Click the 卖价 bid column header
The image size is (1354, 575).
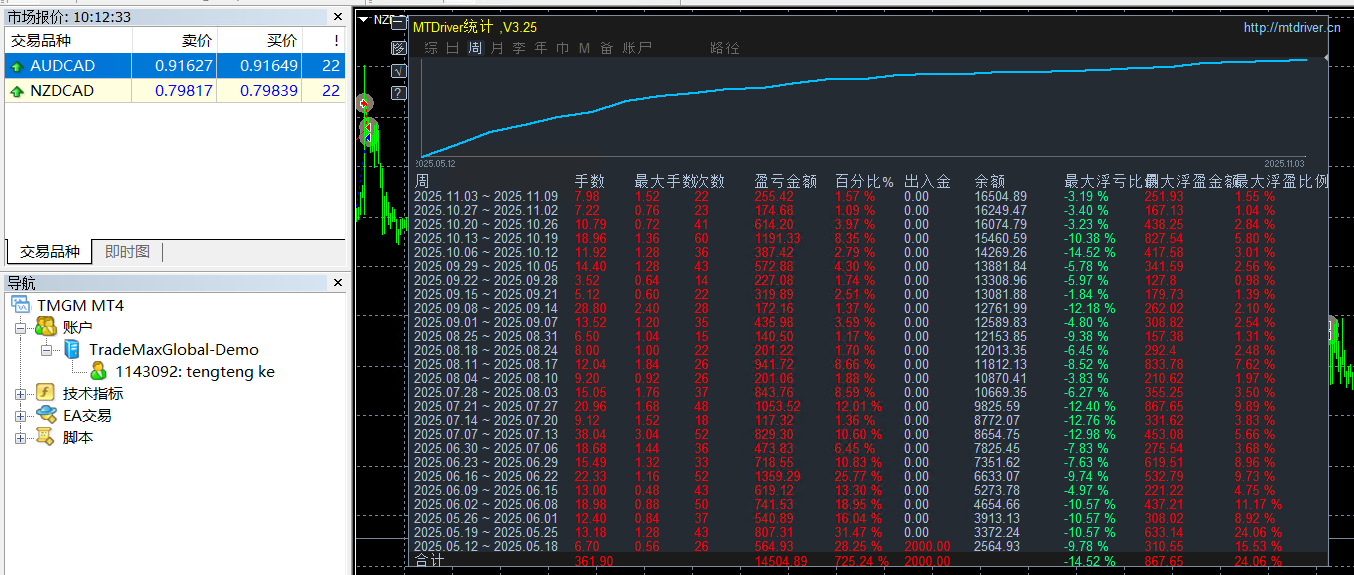tap(175, 41)
